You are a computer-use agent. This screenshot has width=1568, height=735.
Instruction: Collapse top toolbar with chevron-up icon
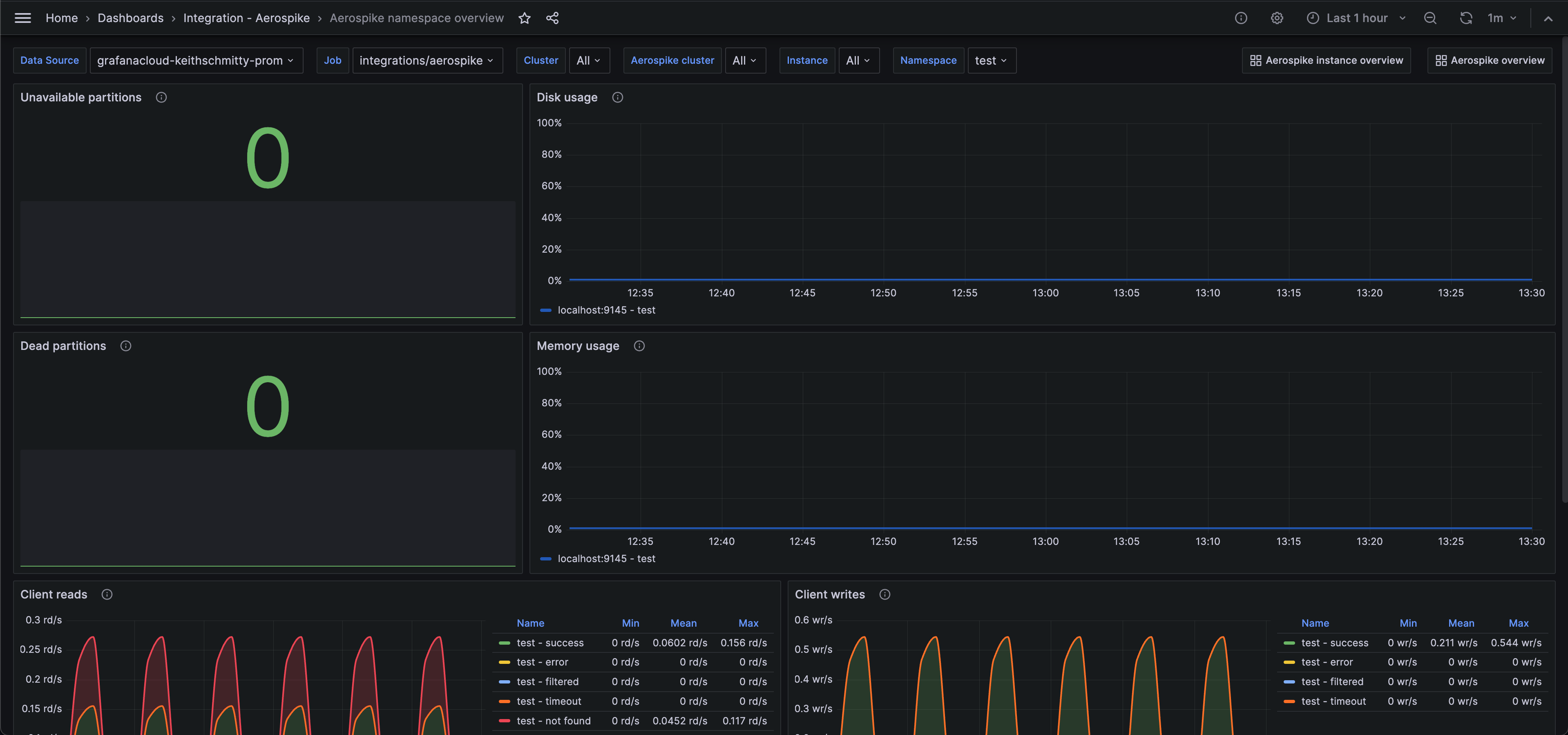click(1548, 18)
